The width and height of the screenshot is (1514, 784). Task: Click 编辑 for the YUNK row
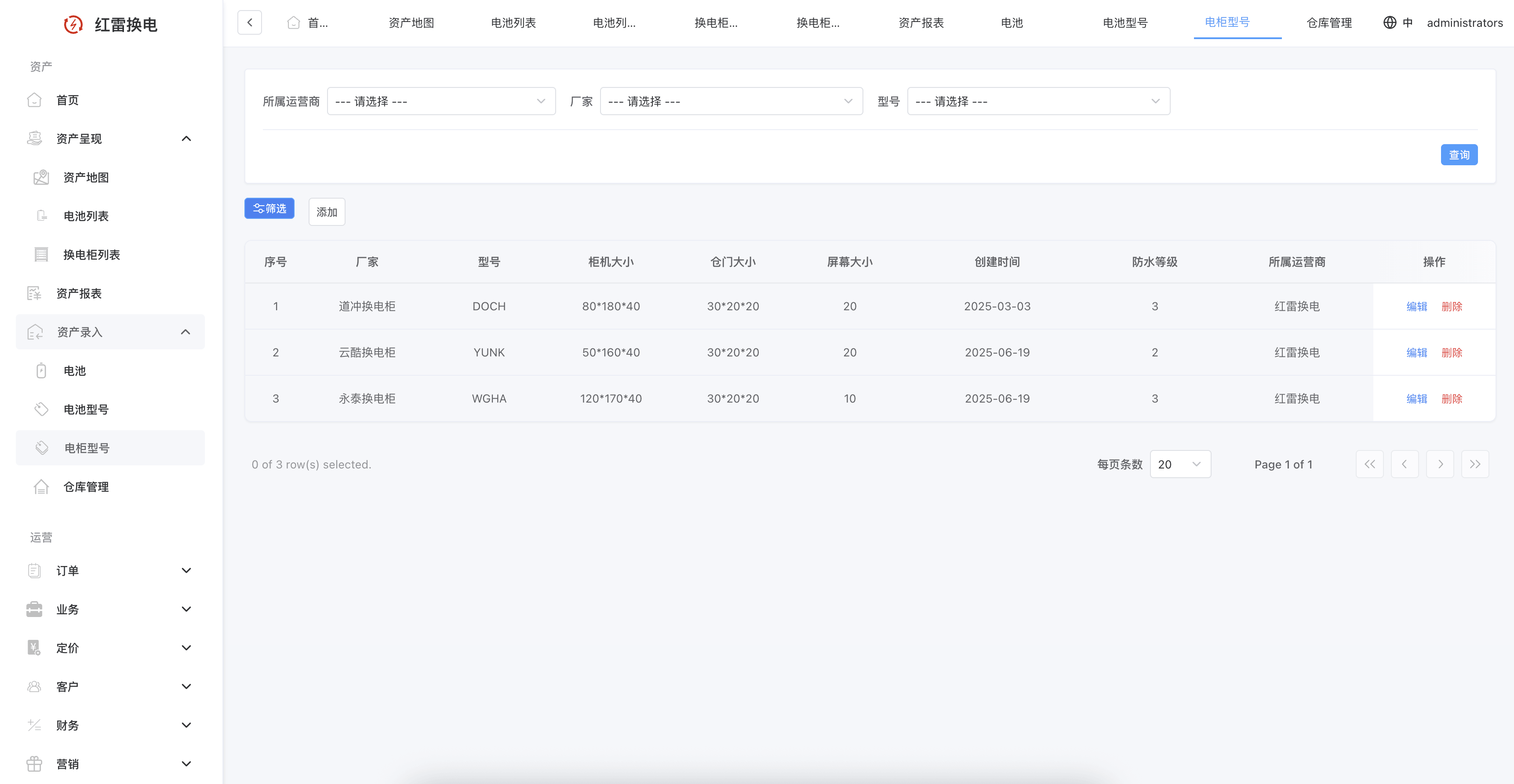1416,352
